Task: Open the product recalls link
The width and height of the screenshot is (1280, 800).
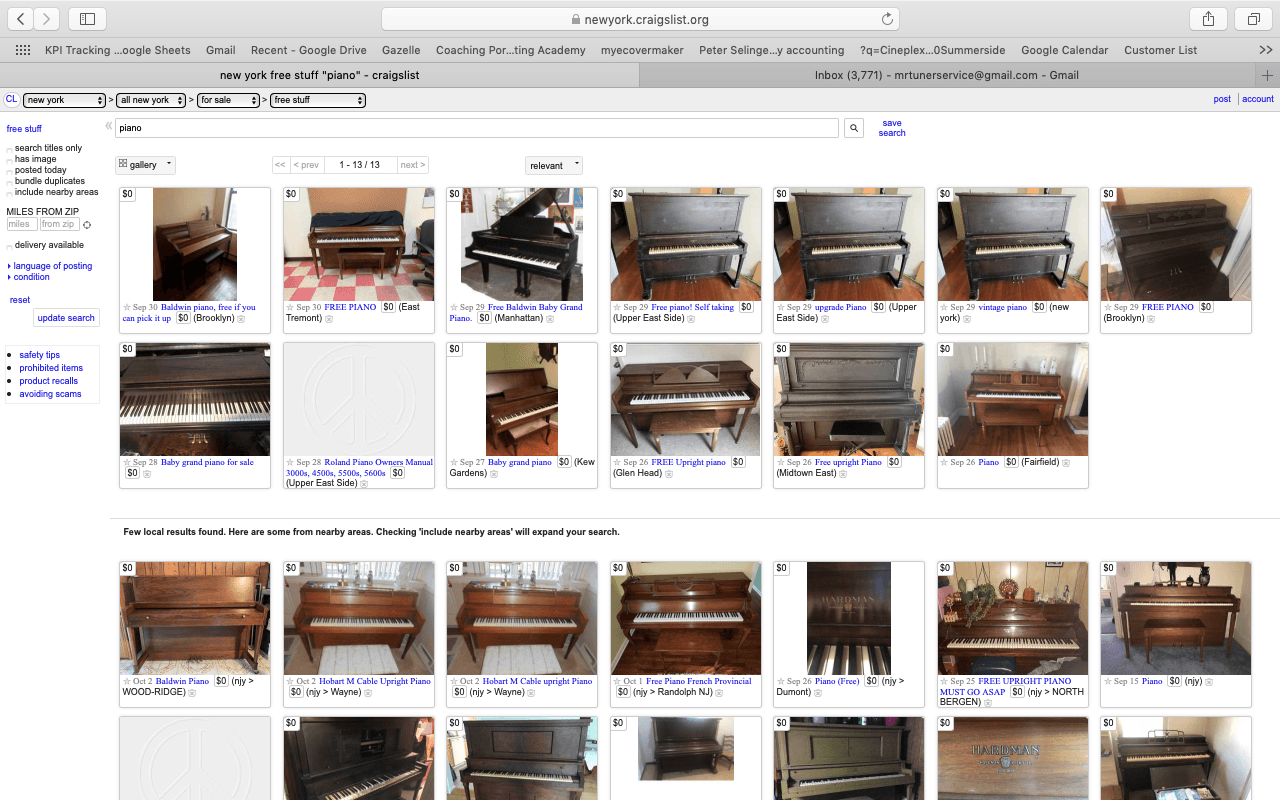Action: coord(49,381)
